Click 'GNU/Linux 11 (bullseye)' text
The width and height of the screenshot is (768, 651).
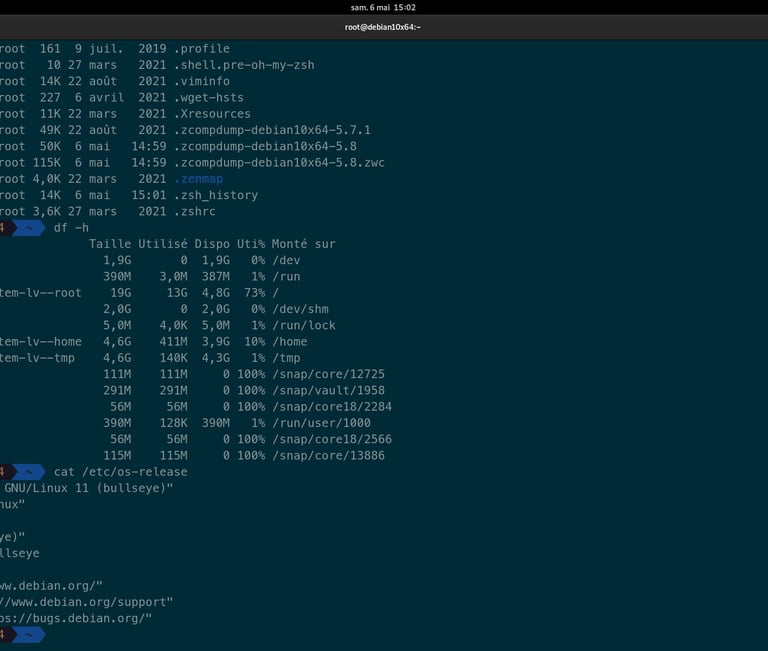click(x=89, y=488)
